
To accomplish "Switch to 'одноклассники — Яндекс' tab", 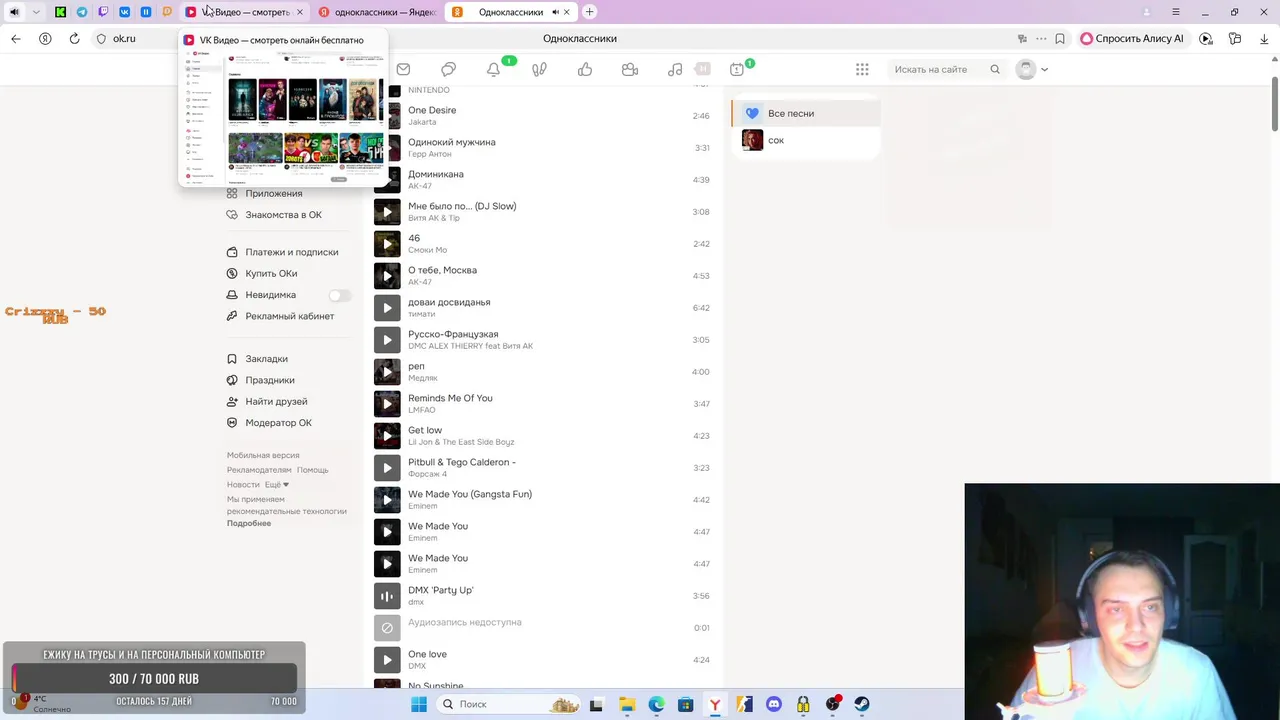I will (x=377, y=12).
